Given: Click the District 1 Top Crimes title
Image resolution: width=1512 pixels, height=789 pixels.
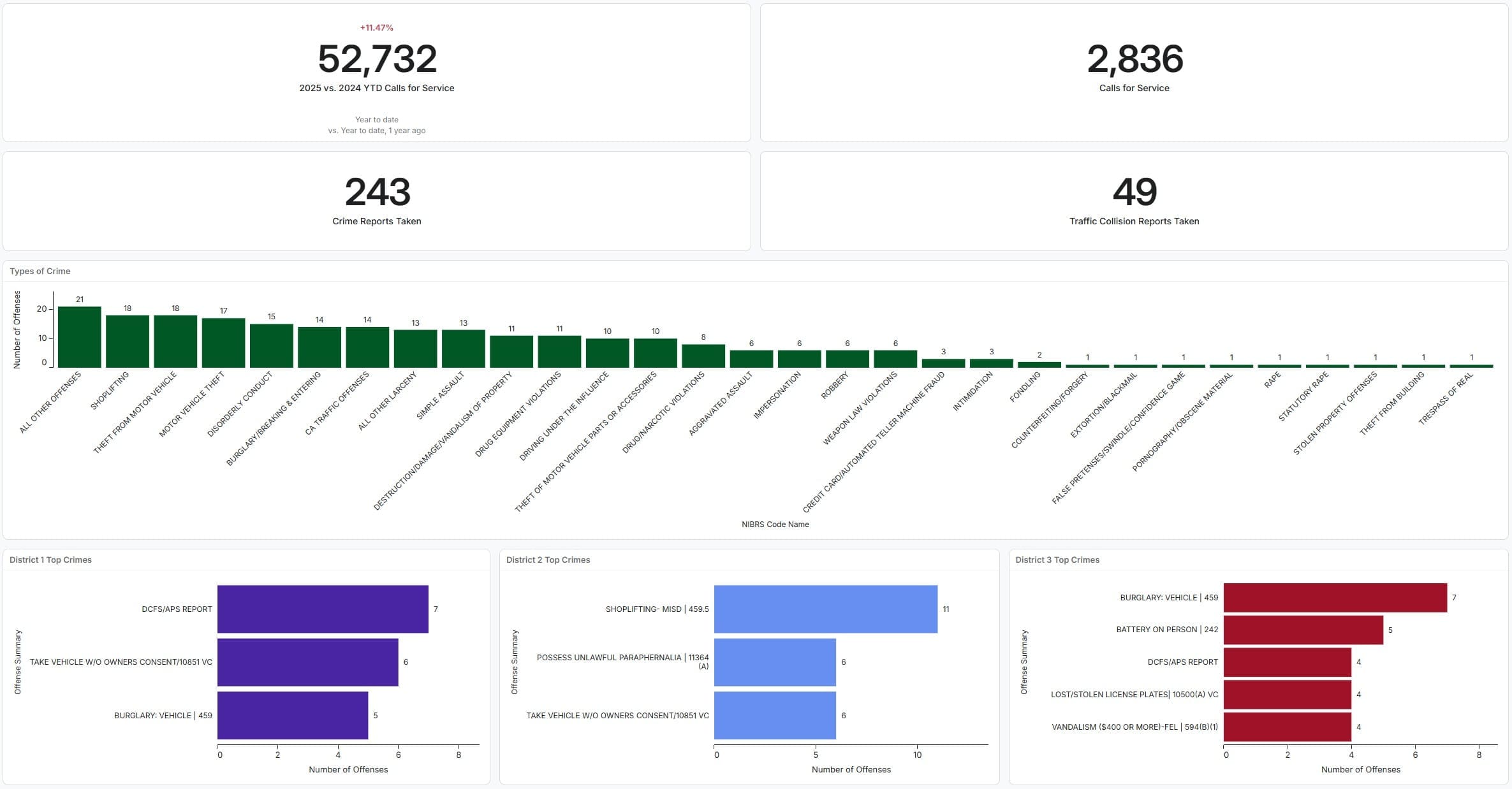Looking at the screenshot, I should [x=50, y=560].
